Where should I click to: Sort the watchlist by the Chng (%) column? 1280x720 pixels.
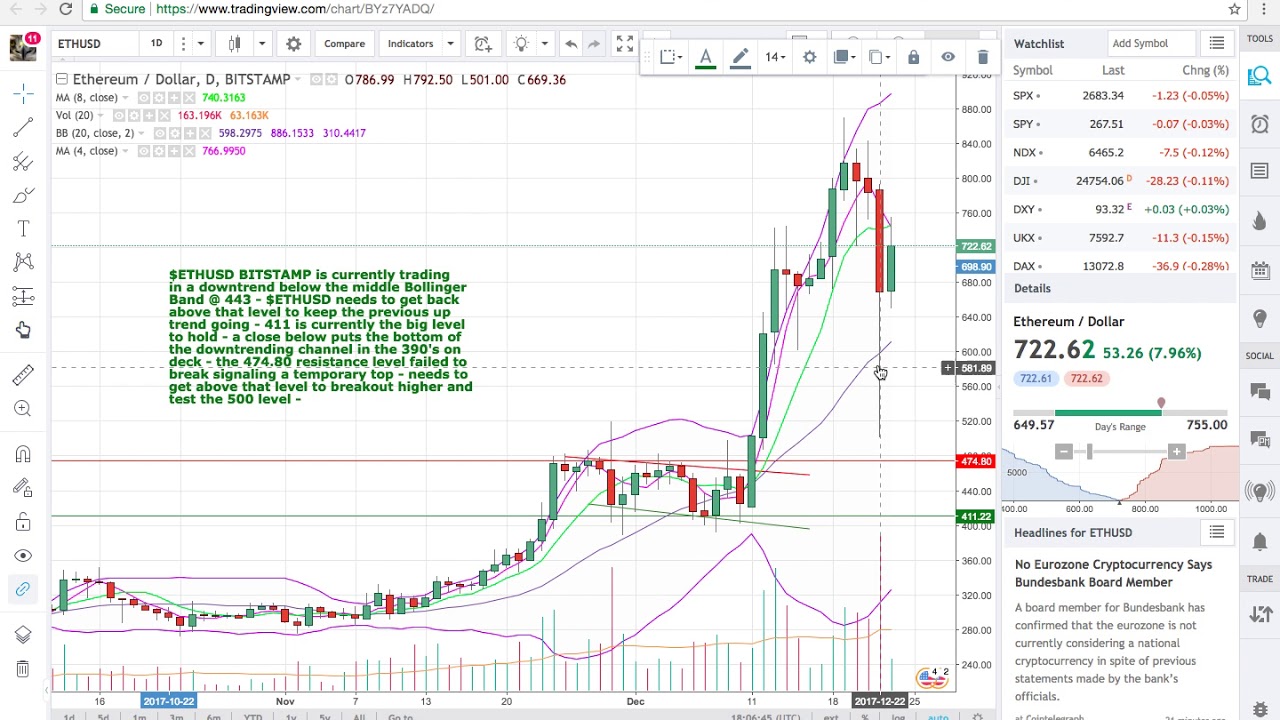1205,70
